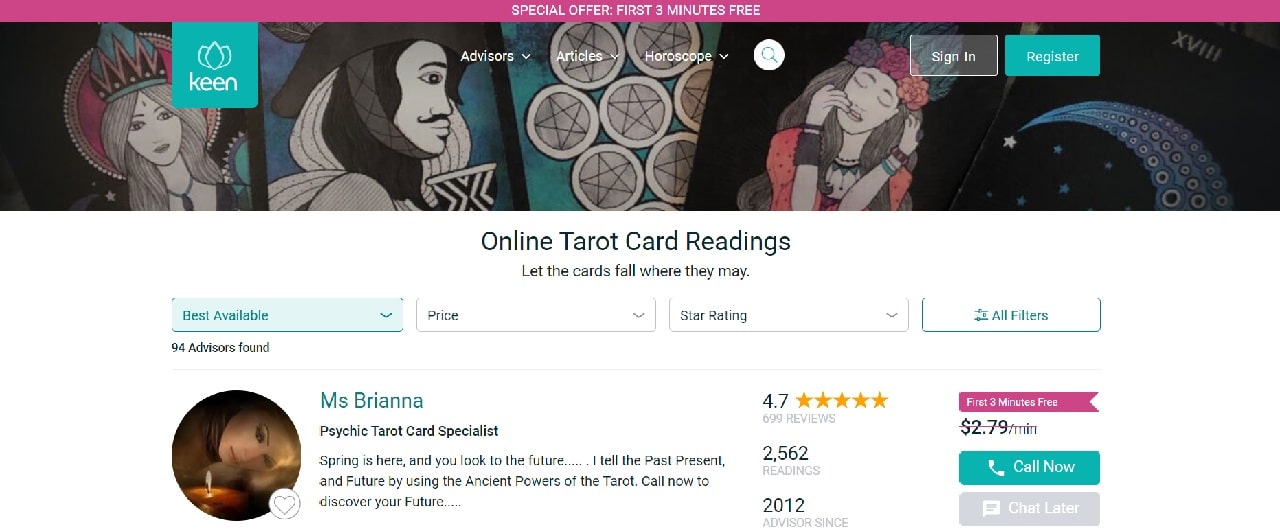The width and height of the screenshot is (1280, 530).
Task: Click Ms Brianna's profile photo
Action: point(236,454)
